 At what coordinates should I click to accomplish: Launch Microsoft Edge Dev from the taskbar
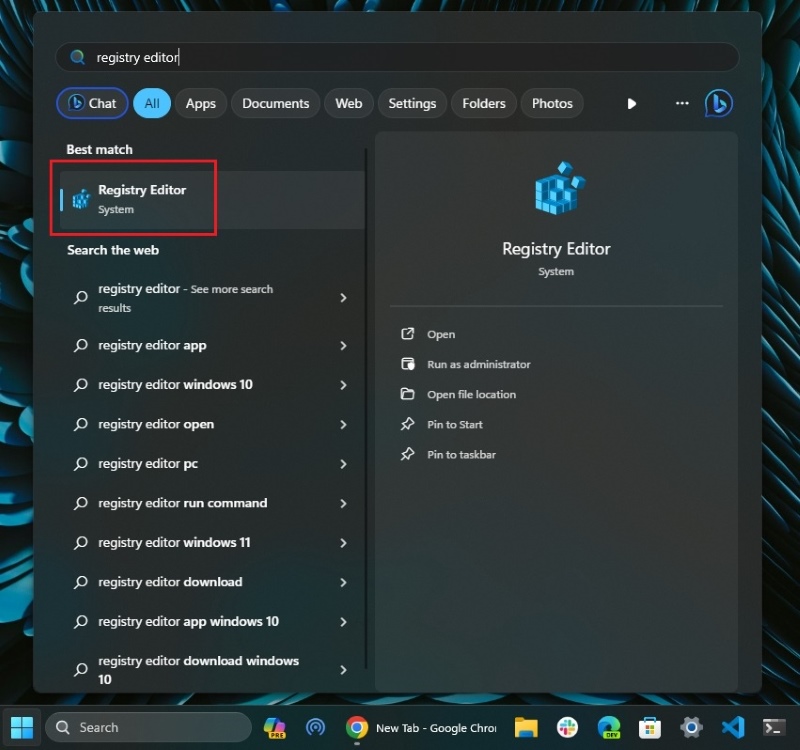click(x=609, y=727)
